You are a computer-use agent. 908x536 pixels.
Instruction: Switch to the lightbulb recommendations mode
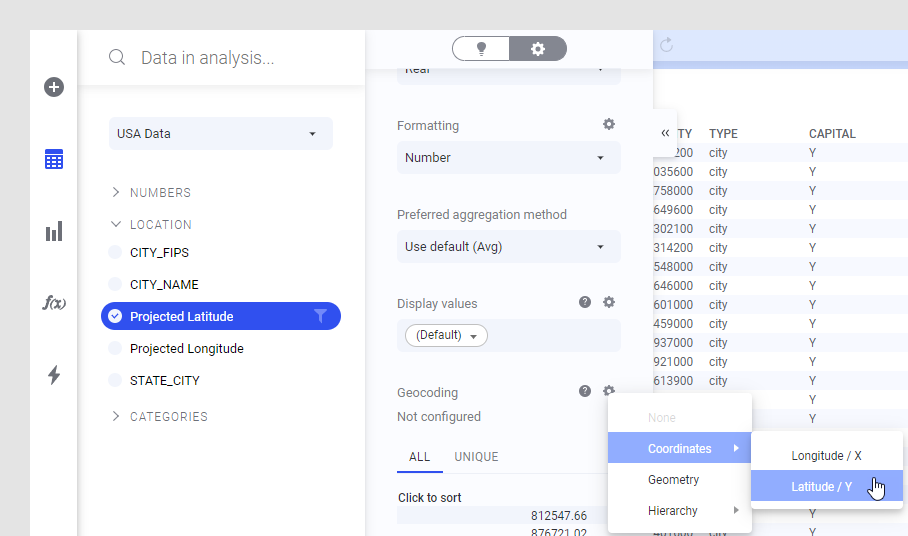tap(481, 49)
